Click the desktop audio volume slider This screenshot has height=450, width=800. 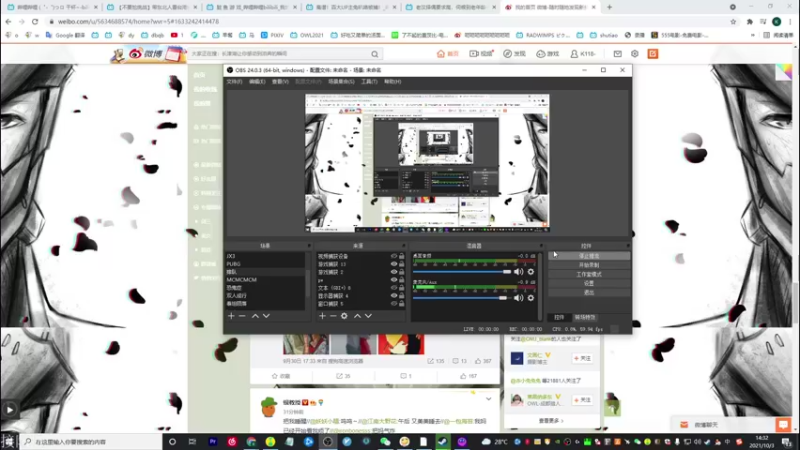coord(462,272)
